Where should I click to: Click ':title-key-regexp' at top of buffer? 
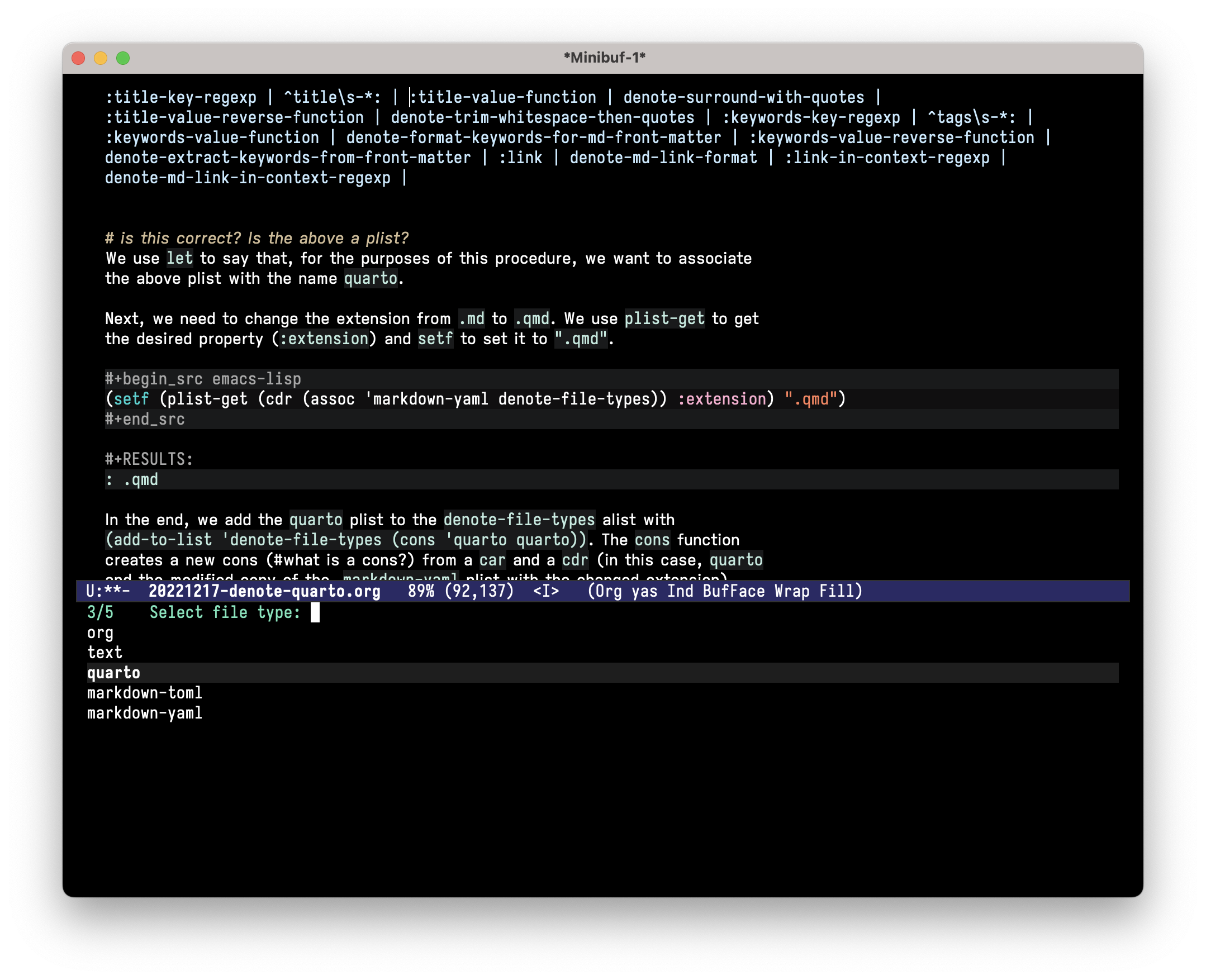[x=181, y=97]
